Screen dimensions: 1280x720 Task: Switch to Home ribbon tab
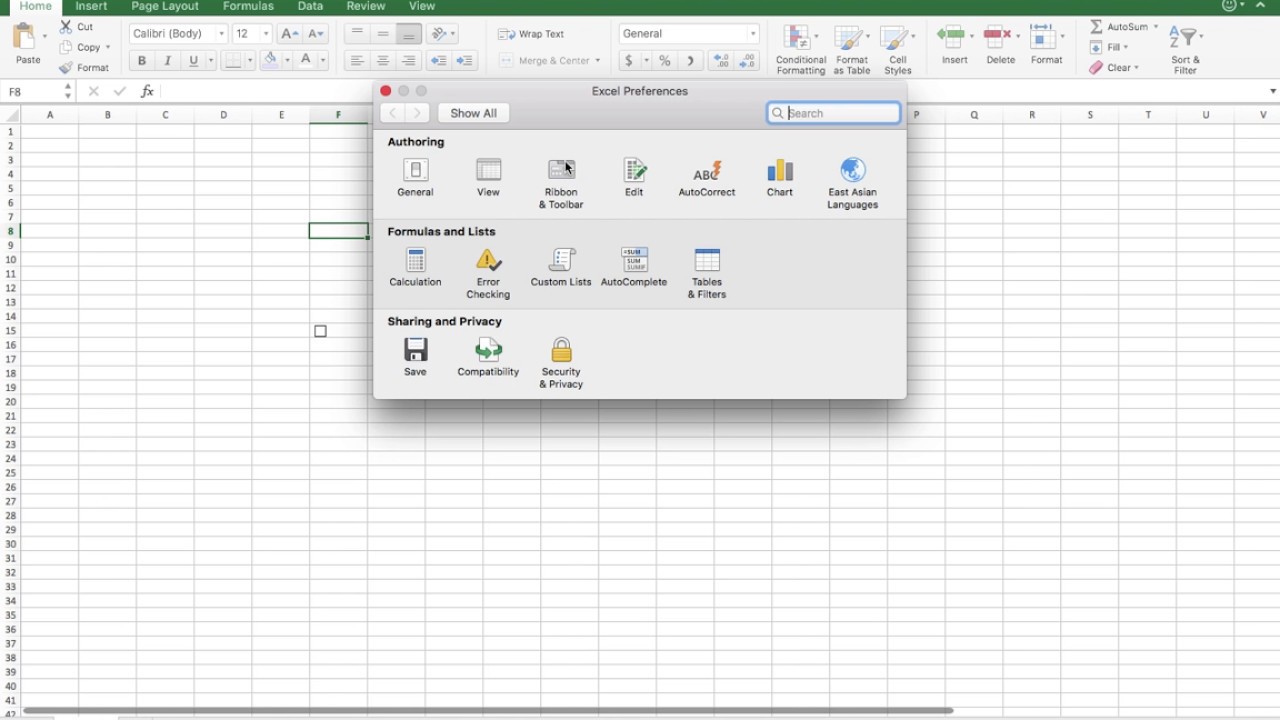[35, 6]
